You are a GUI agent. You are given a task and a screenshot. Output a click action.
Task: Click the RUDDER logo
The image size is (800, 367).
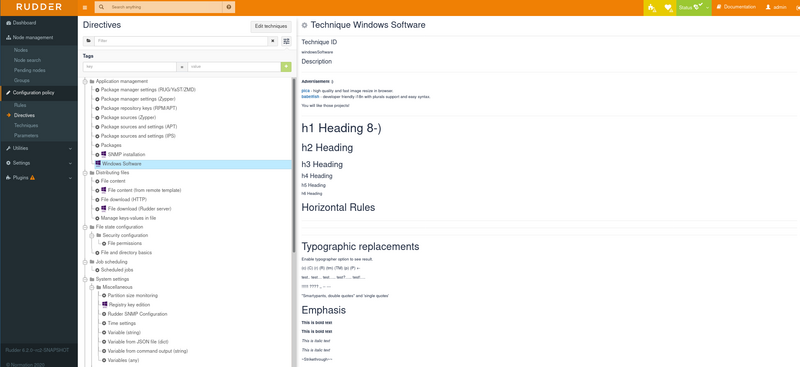pyautogui.click(x=39, y=7)
